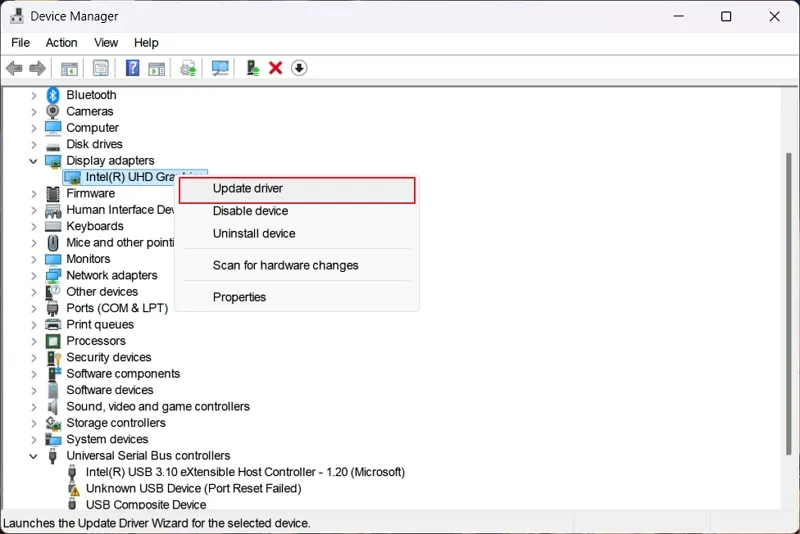Scan for hardware changes via monitor toolbar icon
The height and width of the screenshot is (534, 800).
[x=220, y=68]
